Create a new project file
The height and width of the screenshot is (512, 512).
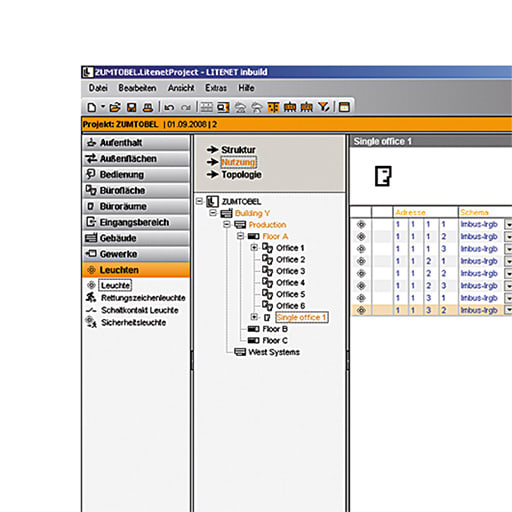click(92, 107)
